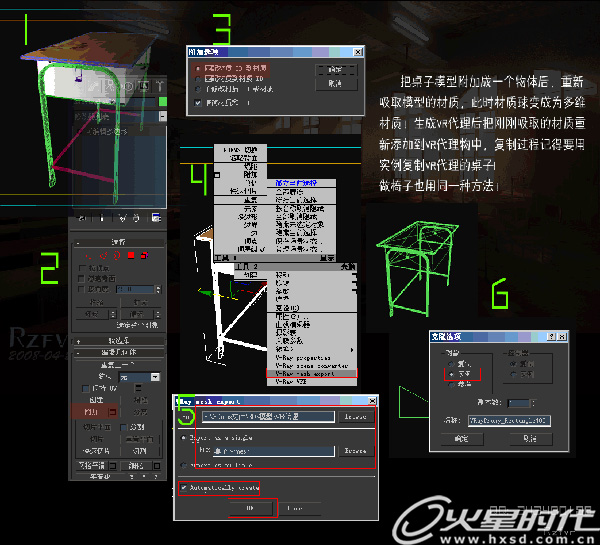Click OK button in V-Ray mesh export

click(250, 508)
